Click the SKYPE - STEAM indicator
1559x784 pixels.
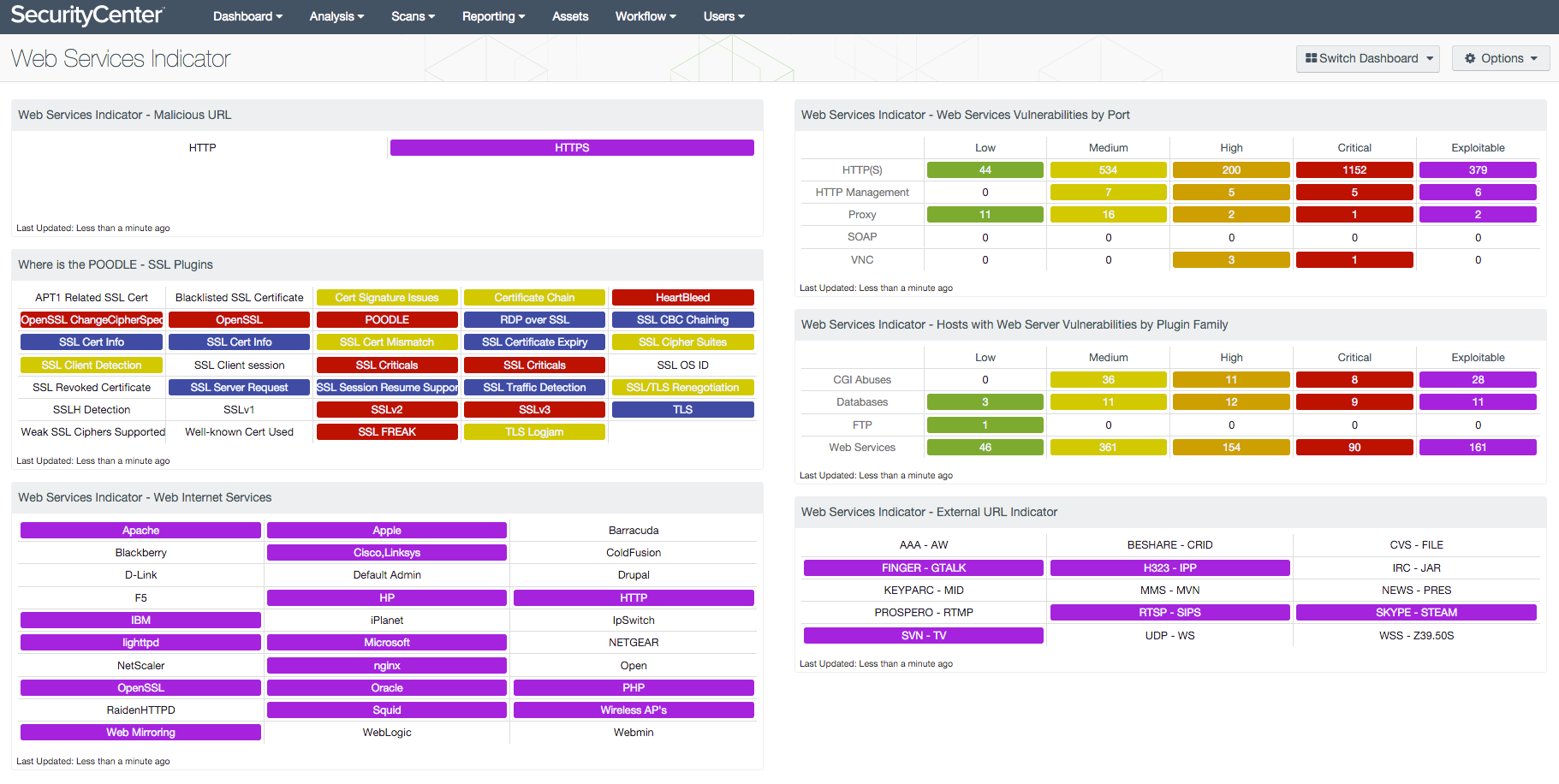[1416, 613]
